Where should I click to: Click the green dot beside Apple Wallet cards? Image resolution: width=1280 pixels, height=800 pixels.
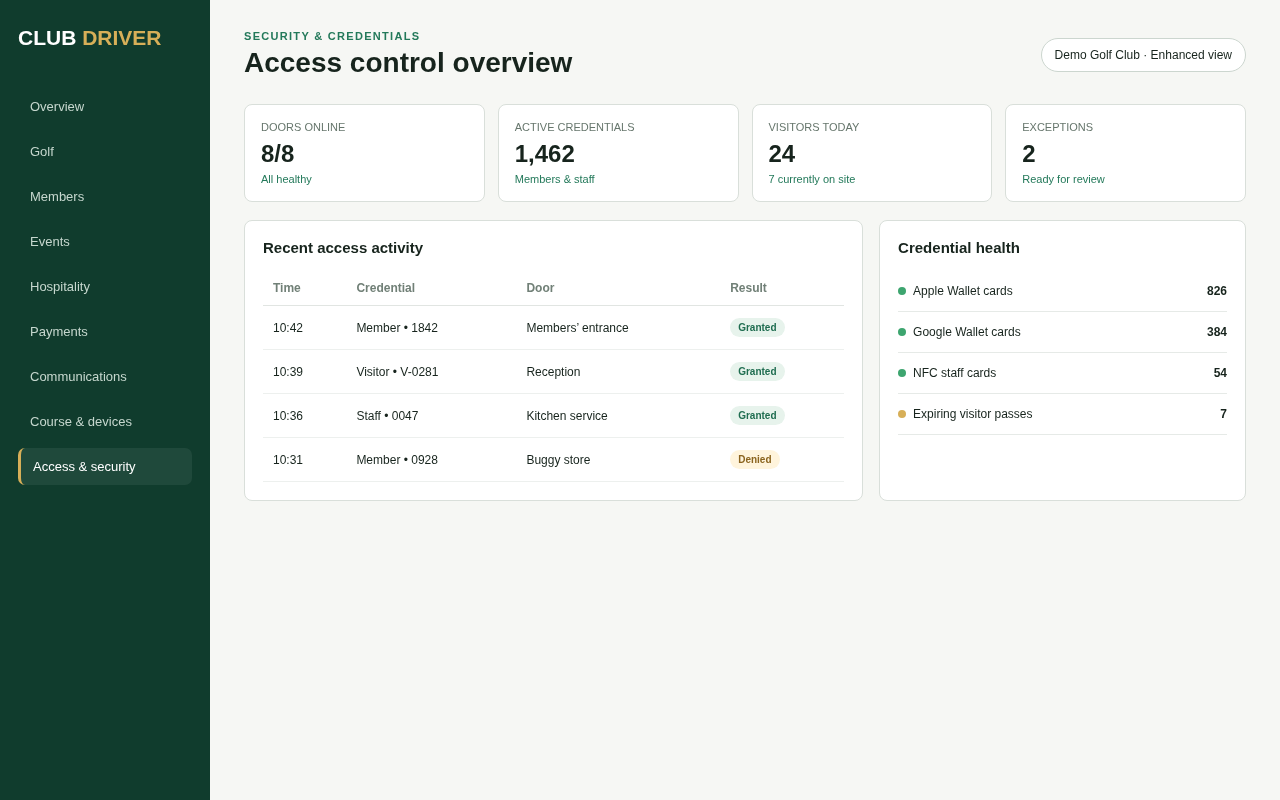(x=902, y=291)
